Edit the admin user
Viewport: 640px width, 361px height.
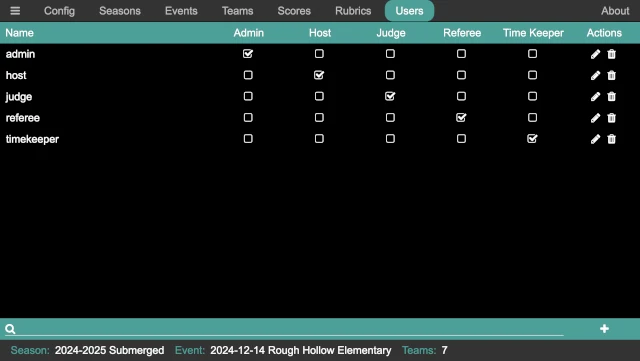[x=596, y=54]
